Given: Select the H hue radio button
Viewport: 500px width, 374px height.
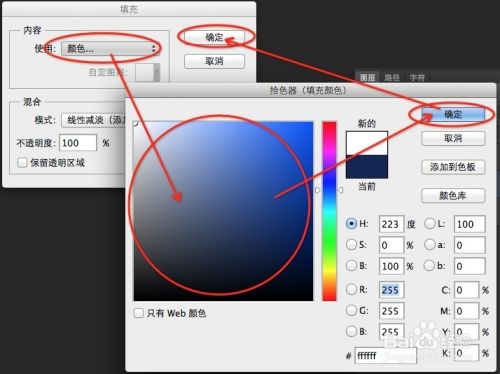Looking at the screenshot, I should 351,224.
